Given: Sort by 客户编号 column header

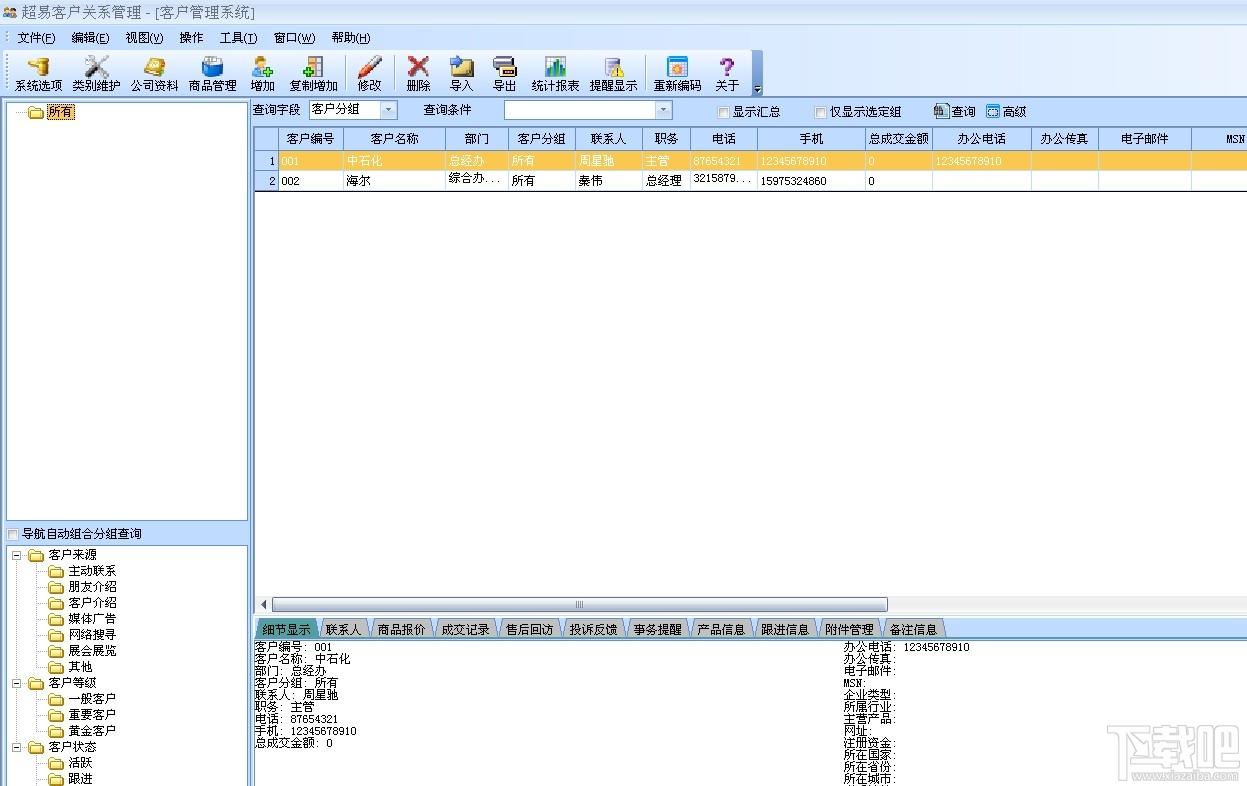Looking at the screenshot, I should coord(311,139).
